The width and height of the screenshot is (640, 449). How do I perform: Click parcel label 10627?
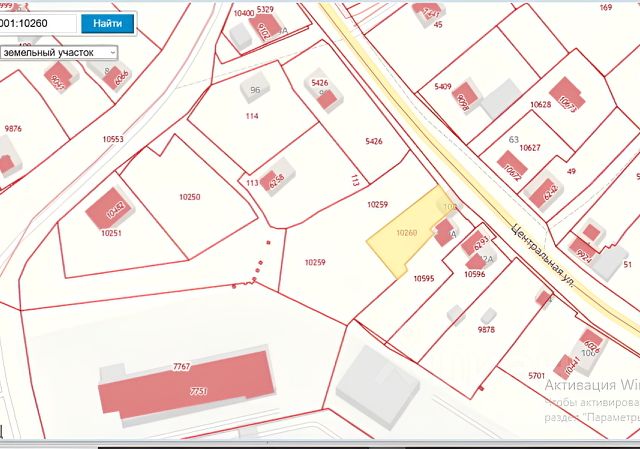tap(530, 147)
